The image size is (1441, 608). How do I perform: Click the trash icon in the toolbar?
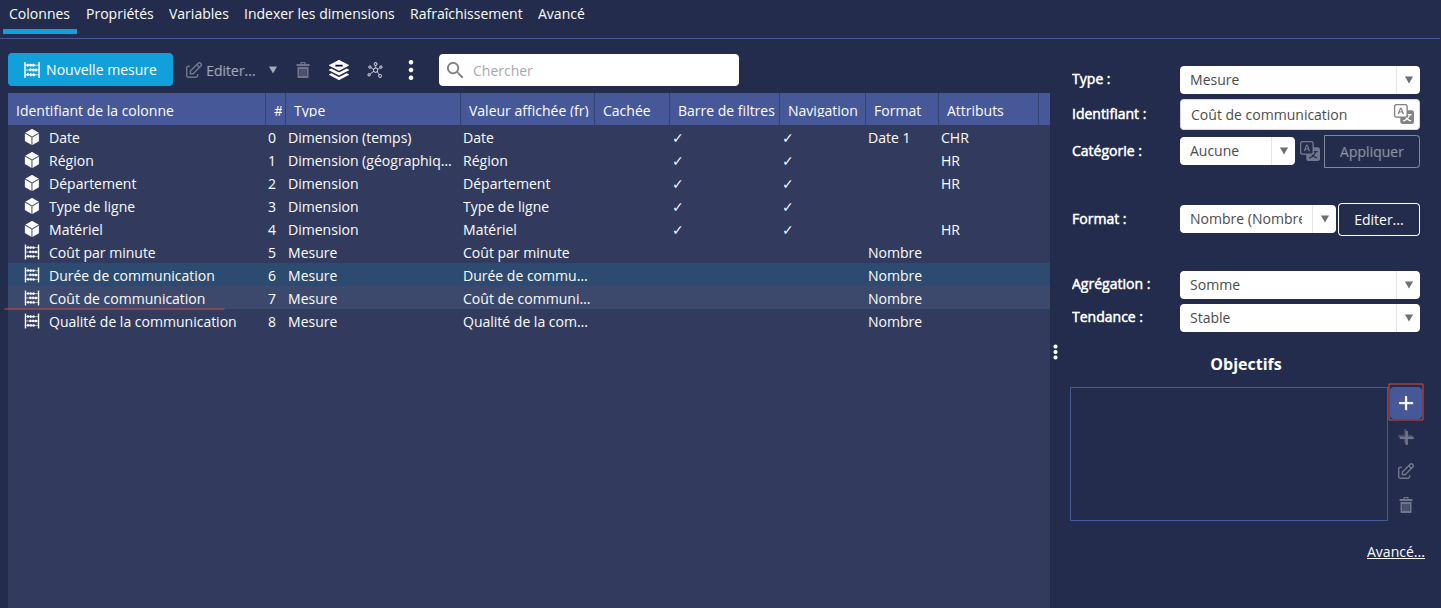[303, 70]
